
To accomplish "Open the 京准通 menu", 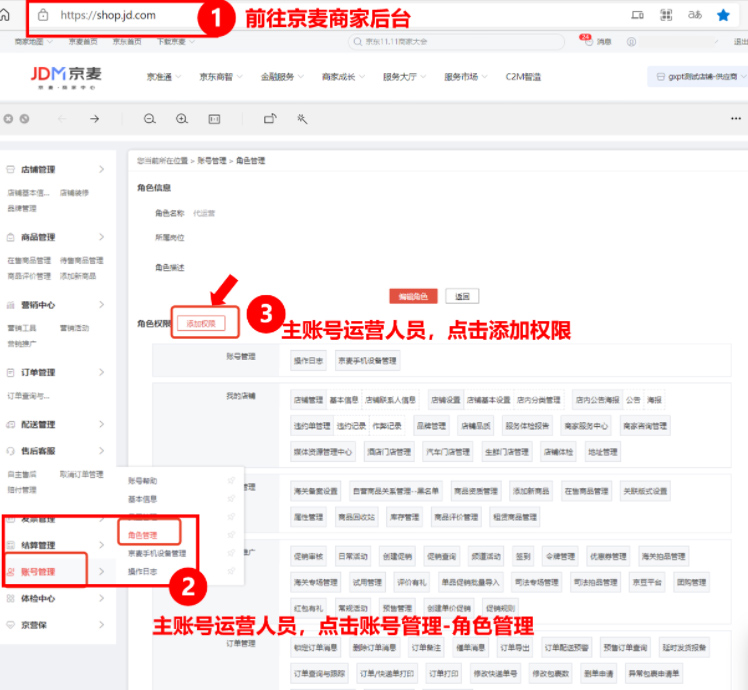I will coord(164,77).
